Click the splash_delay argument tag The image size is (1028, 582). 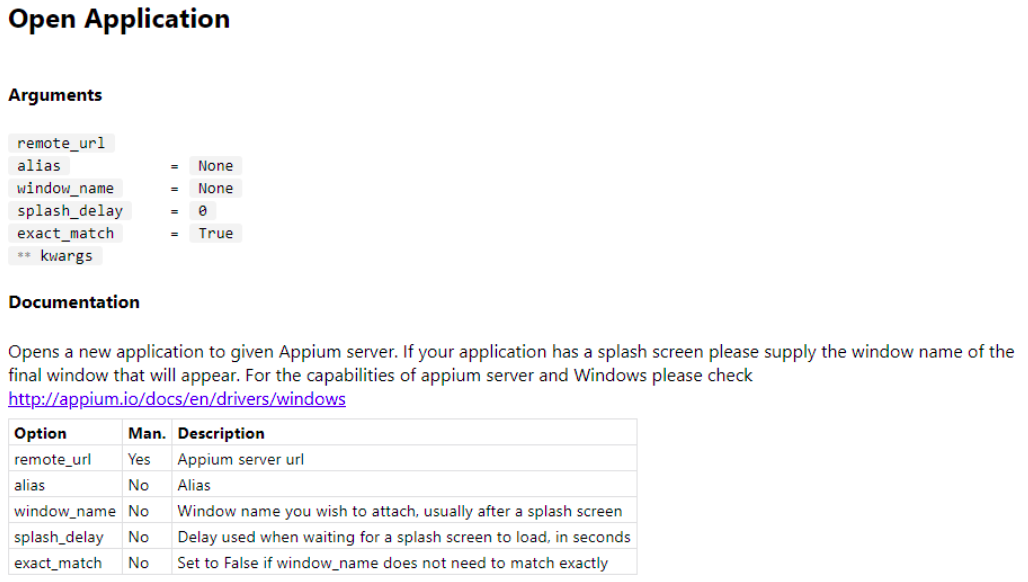pos(69,210)
